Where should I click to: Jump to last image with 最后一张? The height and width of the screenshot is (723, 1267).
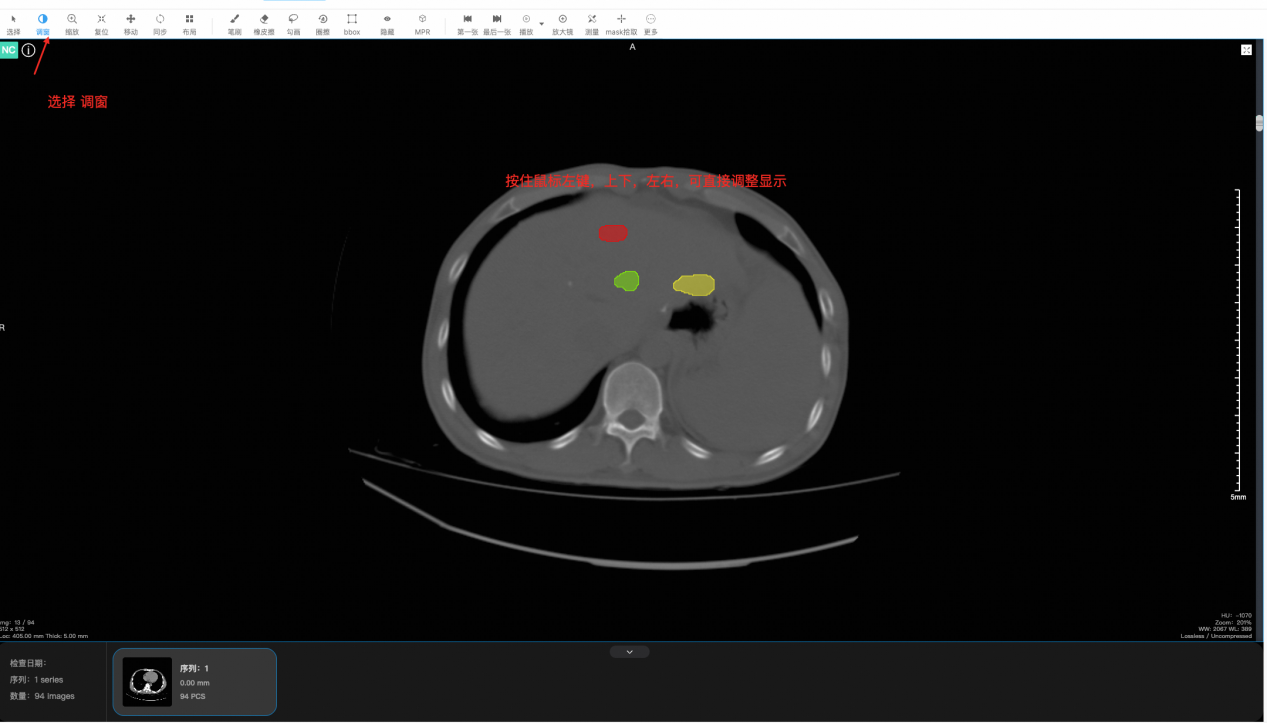tap(497, 24)
